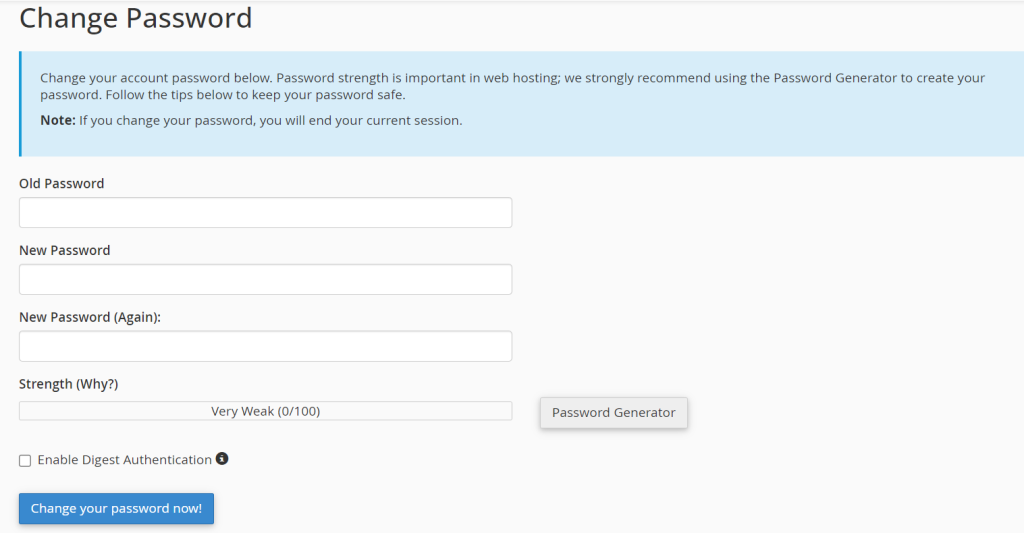
Task: Click the New Password (Again): label
Action: pos(89,317)
